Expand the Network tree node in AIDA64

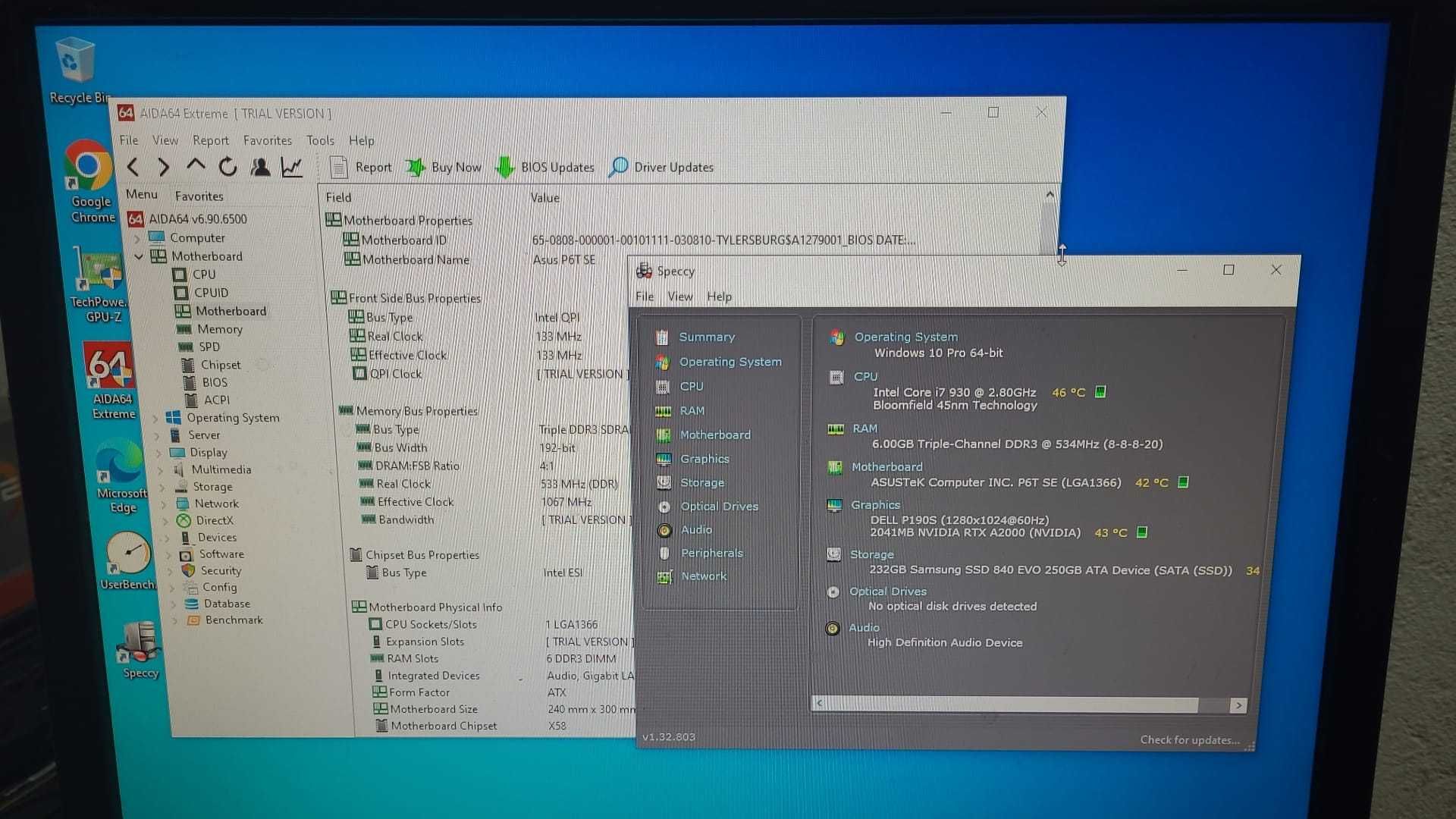pyautogui.click(x=164, y=504)
